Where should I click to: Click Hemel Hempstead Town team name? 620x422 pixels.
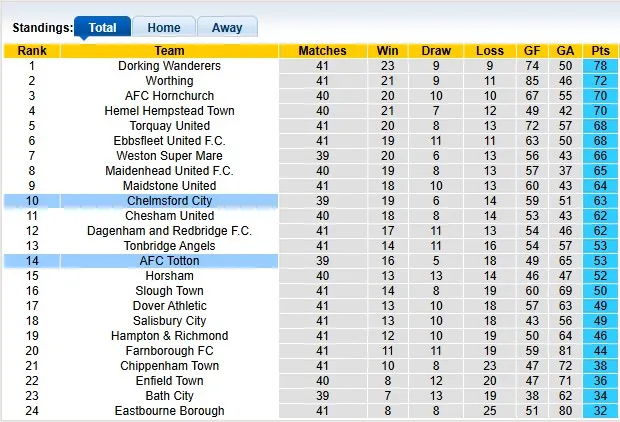click(169, 111)
